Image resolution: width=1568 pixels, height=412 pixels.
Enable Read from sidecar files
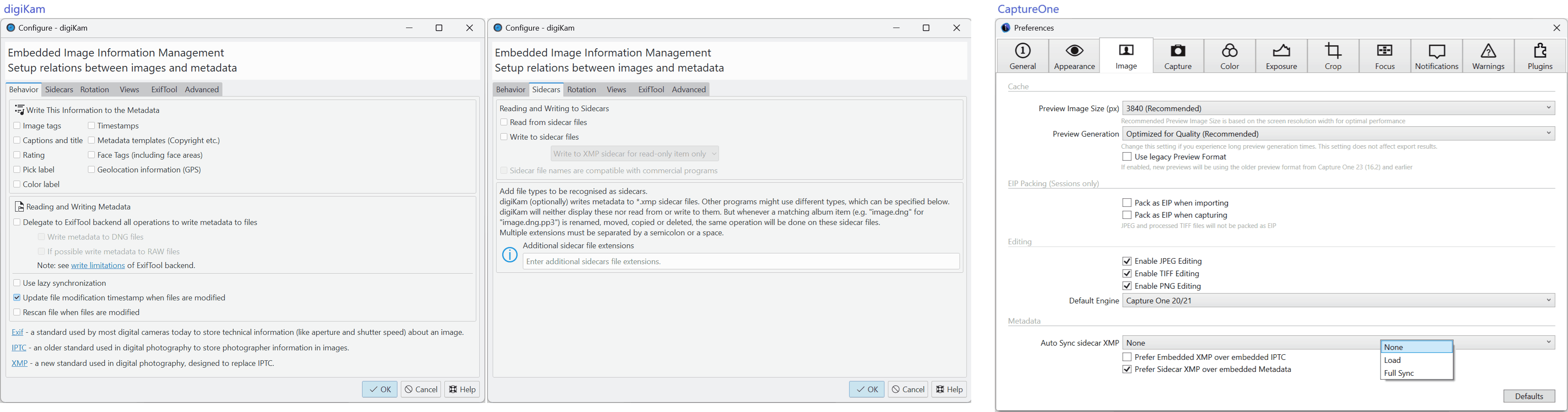coord(504,122)
